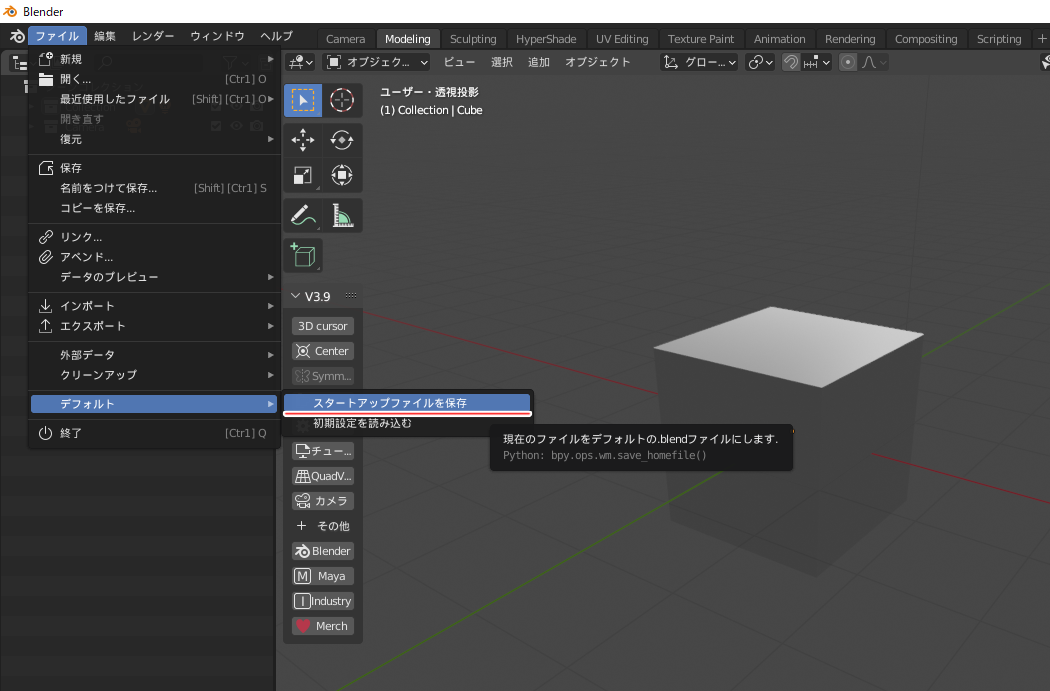The image size is (1050, 691).
Task: Collapse the V3.9 panel
Action: pyautogui.click(x=296, y=296)
